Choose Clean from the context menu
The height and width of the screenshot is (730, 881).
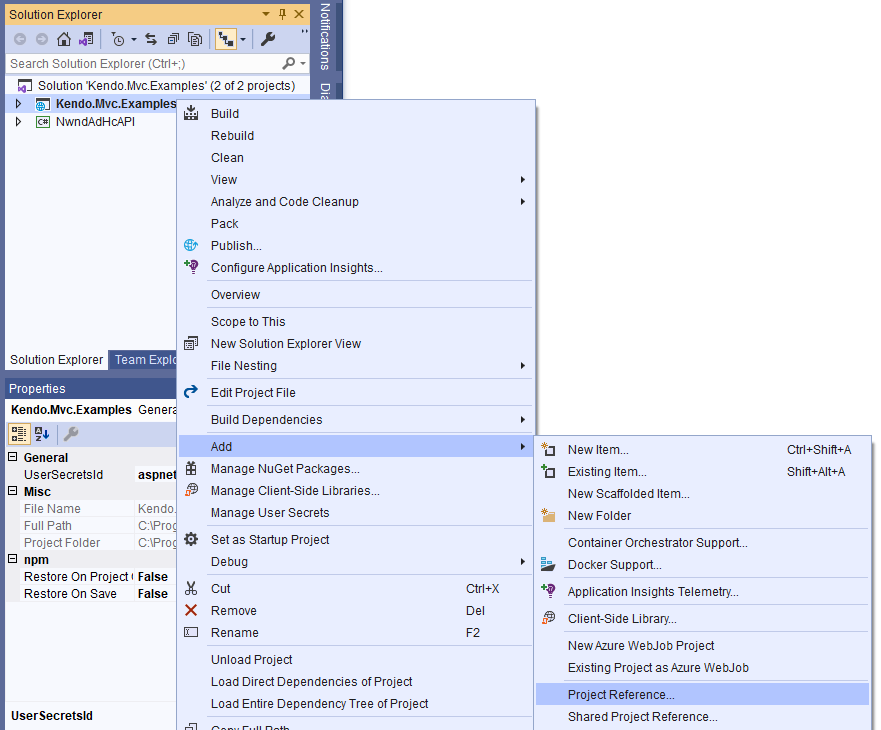pos(356,157)
